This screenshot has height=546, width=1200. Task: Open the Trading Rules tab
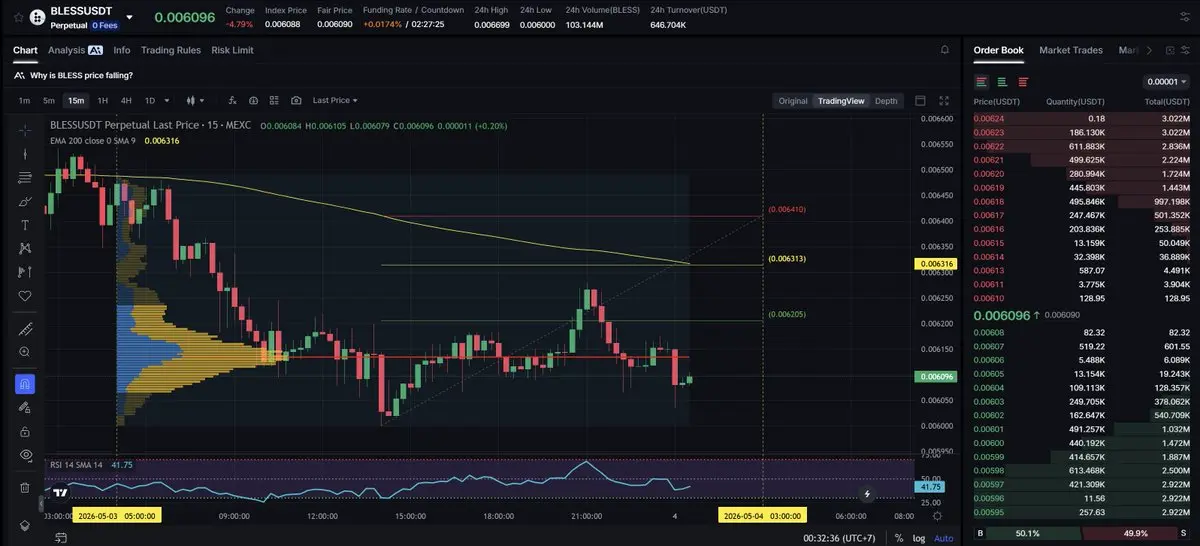[171, 50]
